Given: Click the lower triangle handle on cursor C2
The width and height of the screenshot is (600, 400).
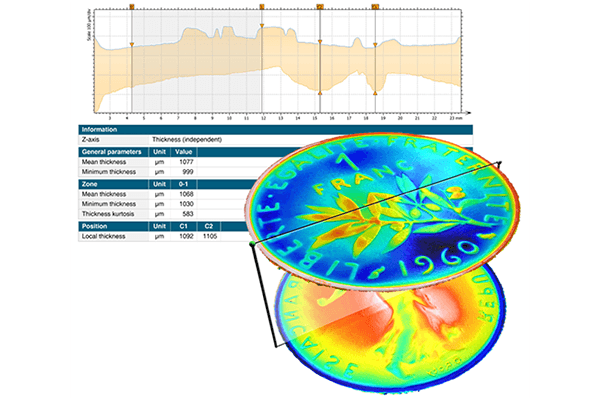Looking at the screenshot, I should (320, 93).
